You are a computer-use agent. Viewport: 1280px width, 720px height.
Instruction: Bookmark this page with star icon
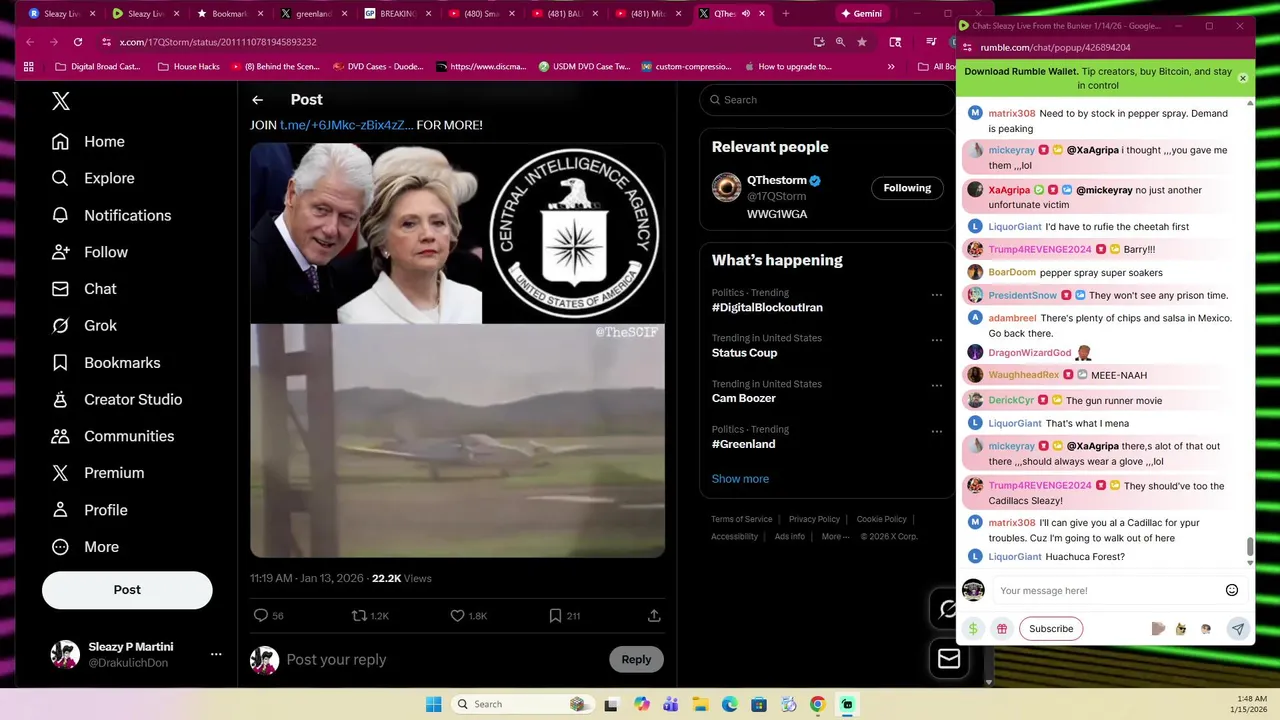point(862,42)
